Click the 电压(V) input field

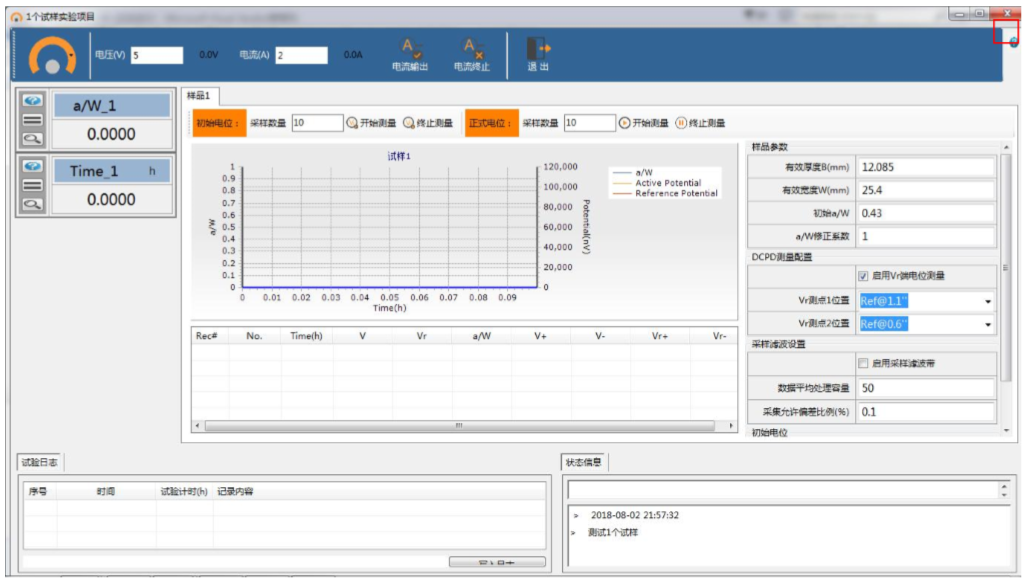click(x=156, y=56)
